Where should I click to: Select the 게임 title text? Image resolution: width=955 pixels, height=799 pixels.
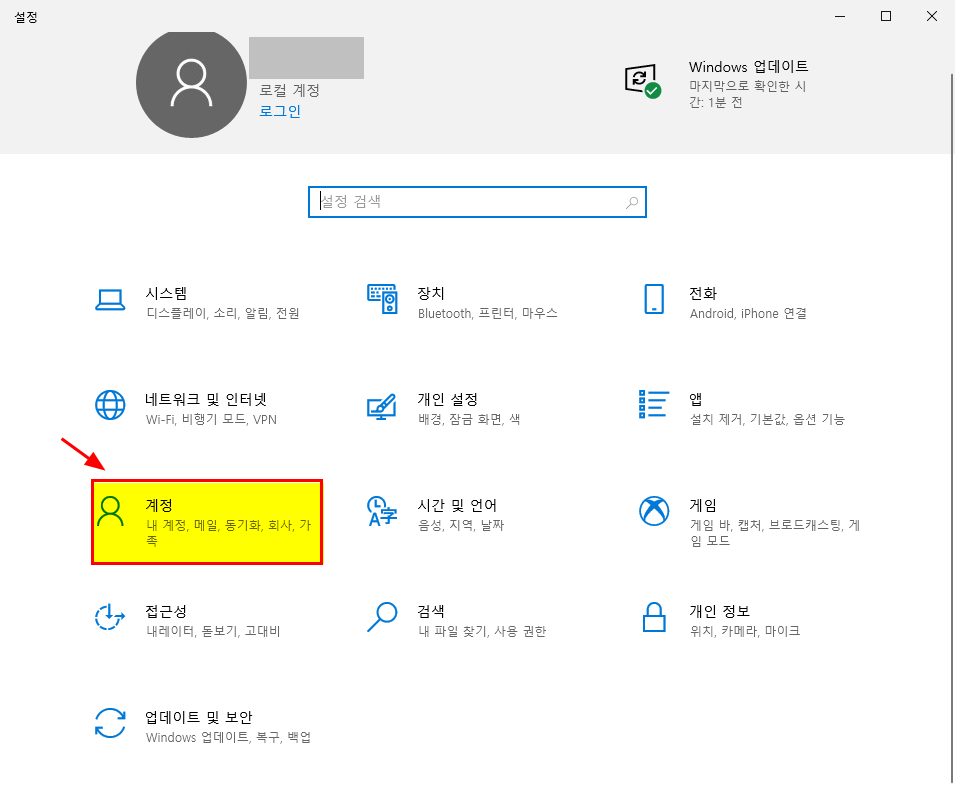[x=703, y=505]
